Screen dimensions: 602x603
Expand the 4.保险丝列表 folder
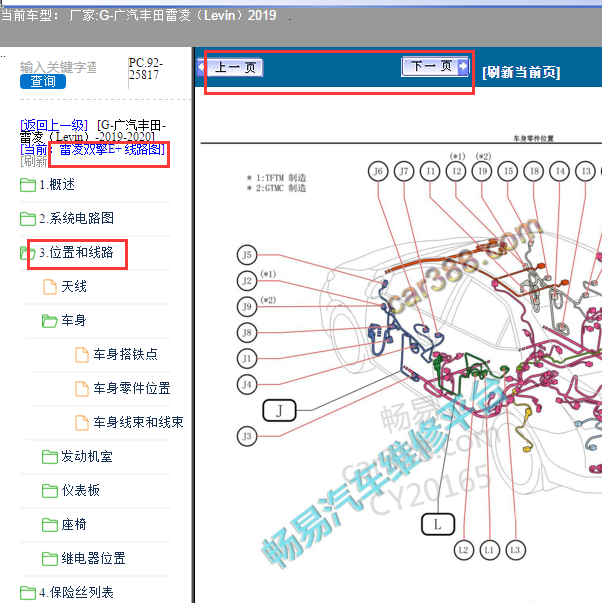pos(76,592)
